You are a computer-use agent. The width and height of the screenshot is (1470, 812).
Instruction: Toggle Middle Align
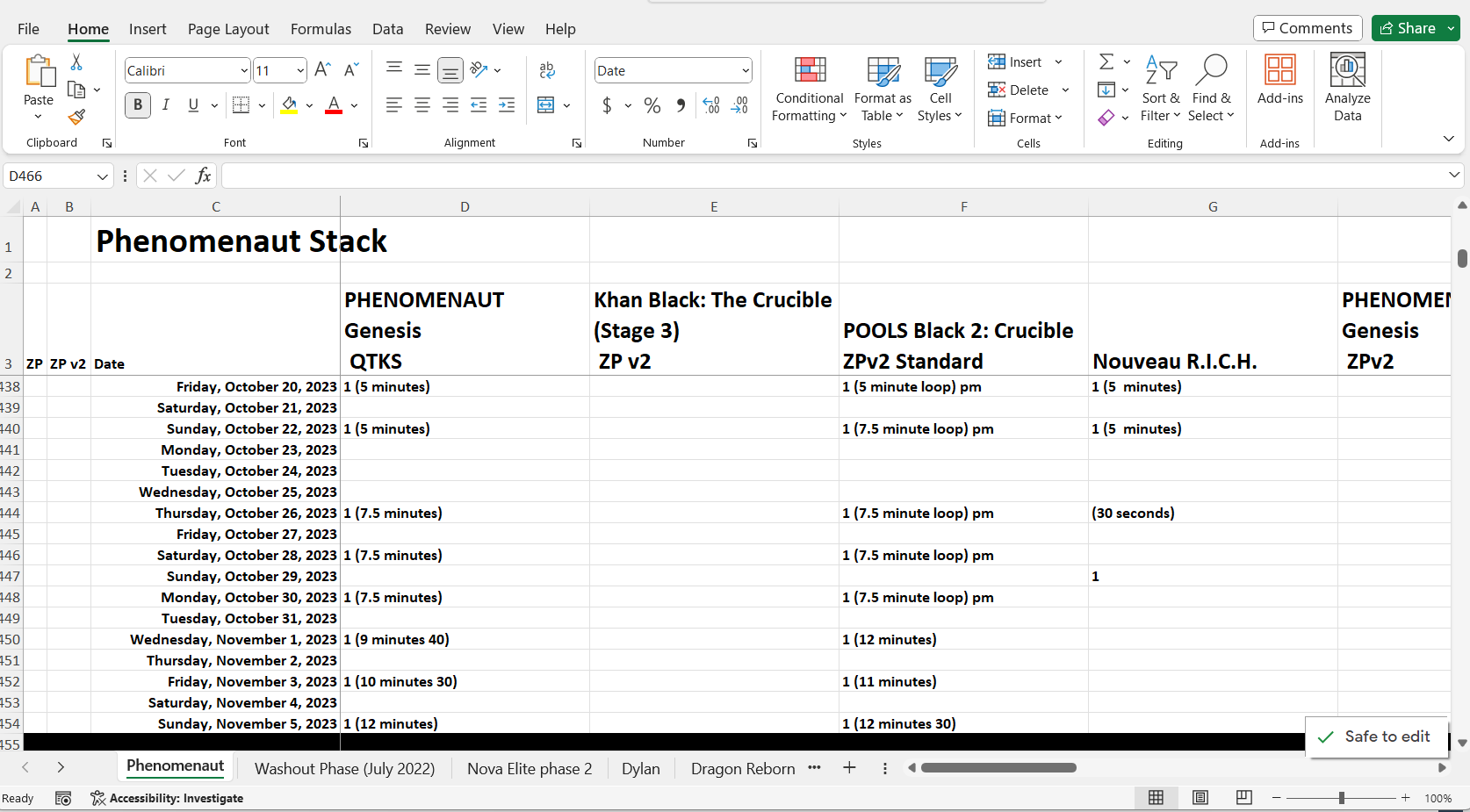pos(422,70)
